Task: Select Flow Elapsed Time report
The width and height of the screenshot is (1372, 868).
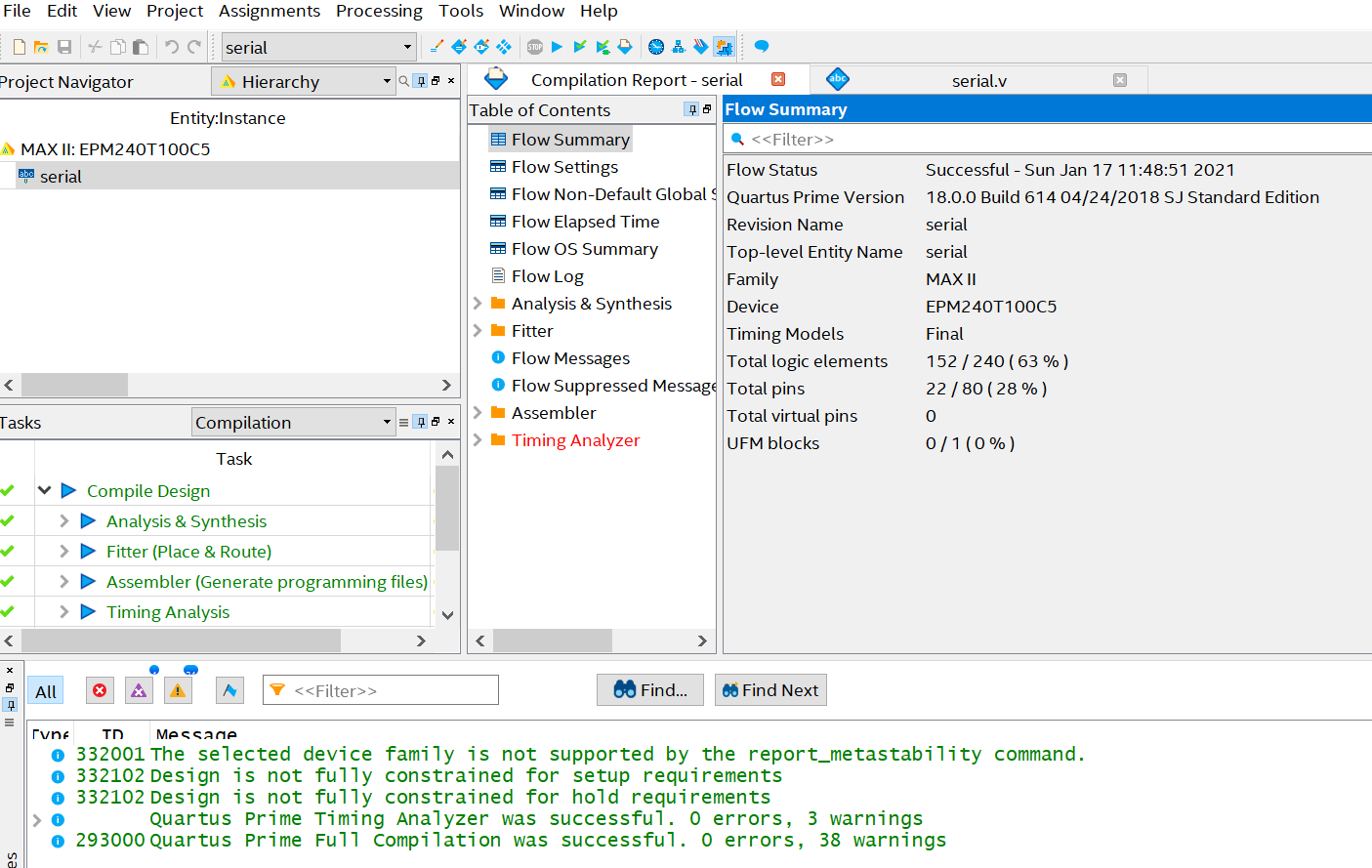Action: pos(585,222)
